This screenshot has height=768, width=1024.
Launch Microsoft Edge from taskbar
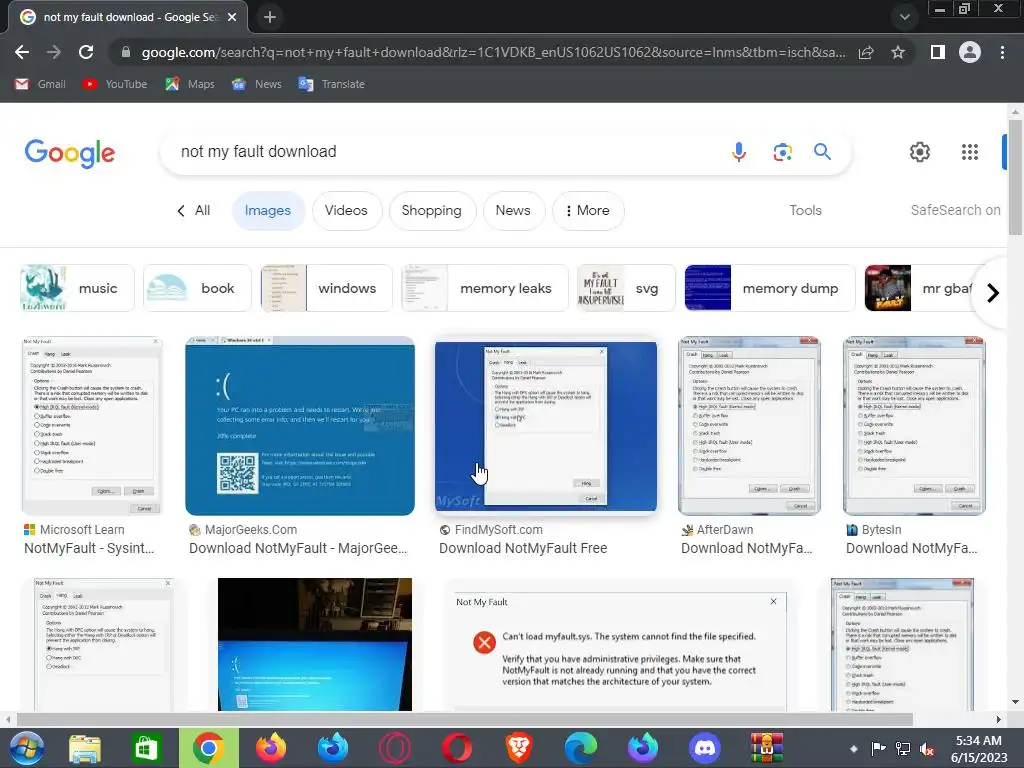(581, 748)
